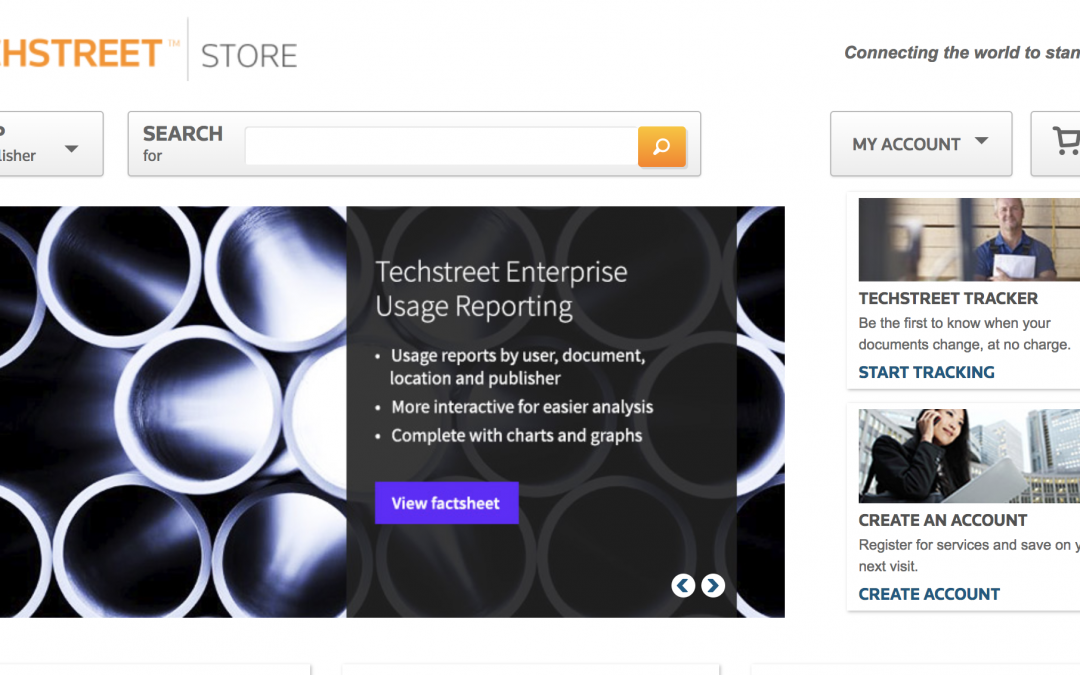Click the orange search magnifier button
The image size is (1080, 675).
[x=661, y=146]
